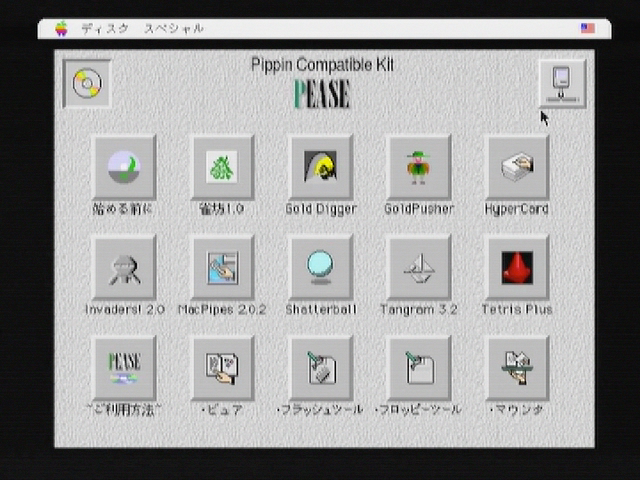Launch the フロッピーツール floppy tool icon
This screenshot has width=640, height=480.
[419, 368]
